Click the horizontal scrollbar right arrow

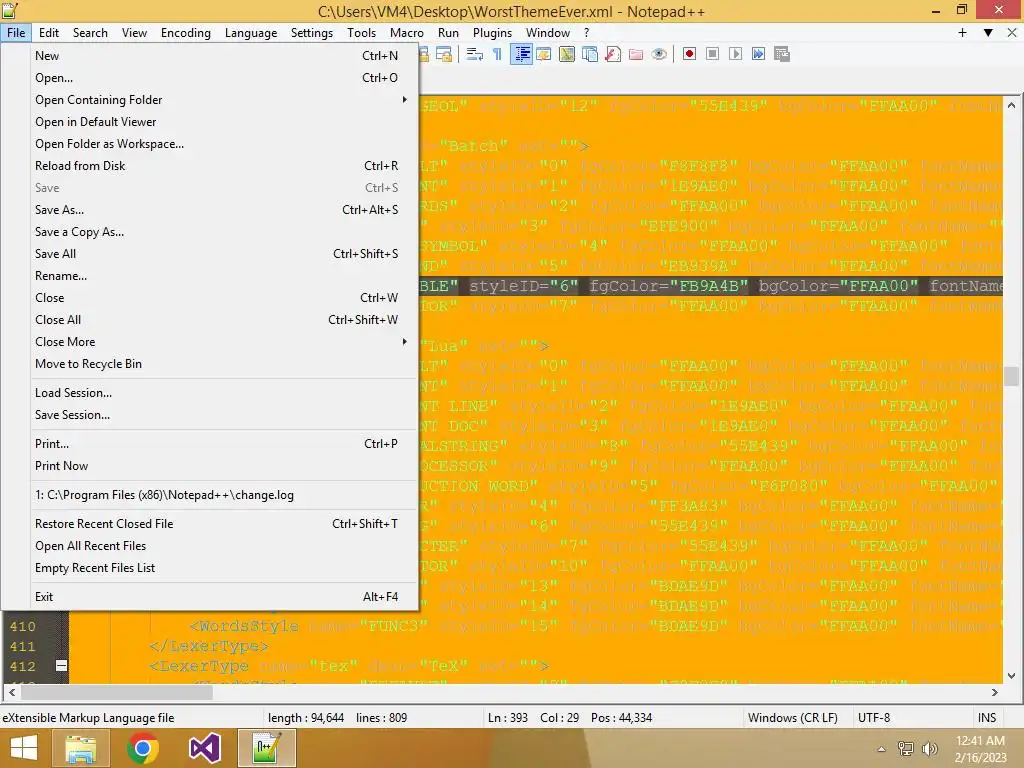pyautogui.click(x=994, y=692)
